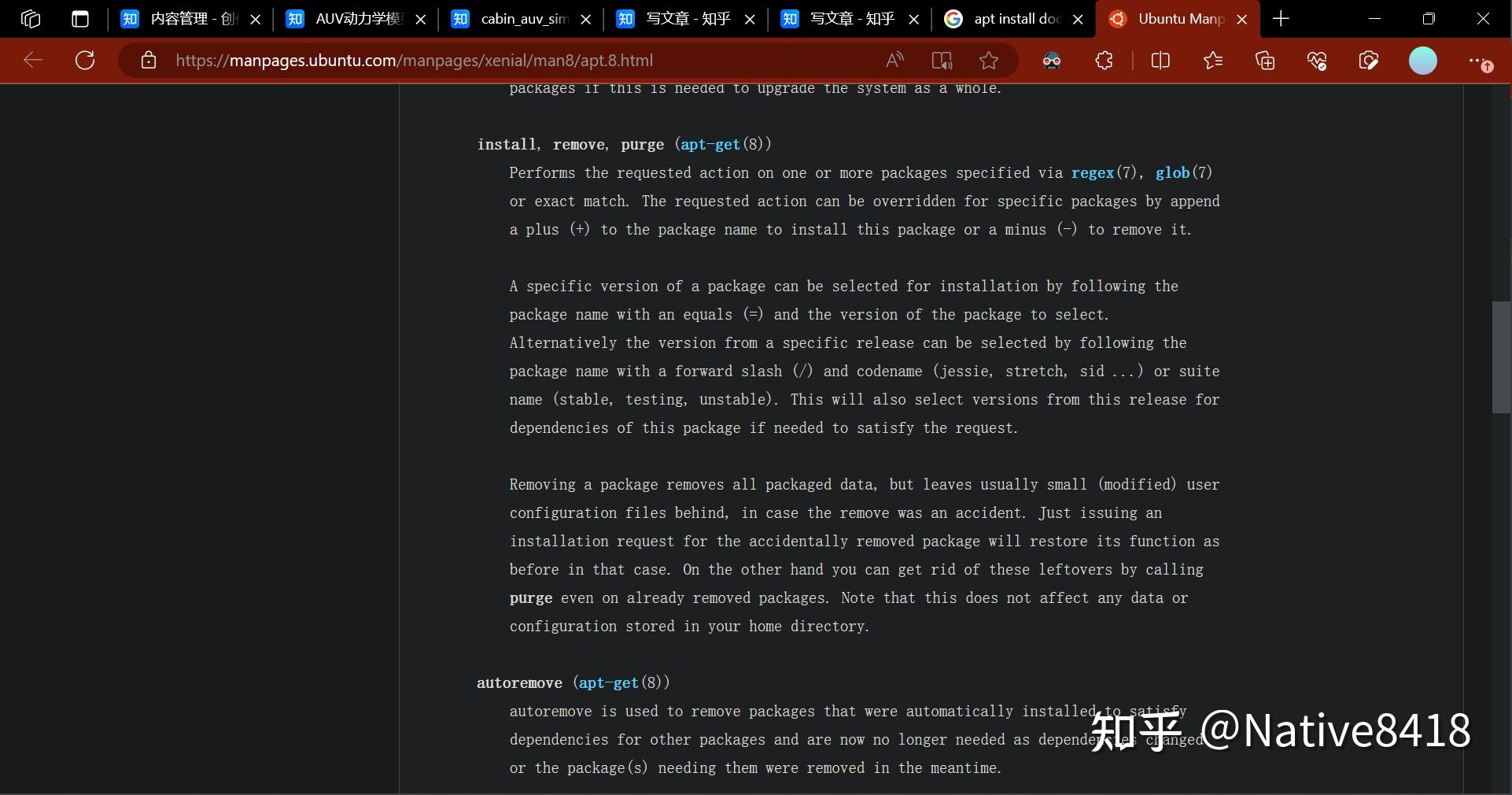This screenshot has height=795, width=1512.
Task: Toggle split screen view
Action: pyautogui.click(x=1160, y=61)
